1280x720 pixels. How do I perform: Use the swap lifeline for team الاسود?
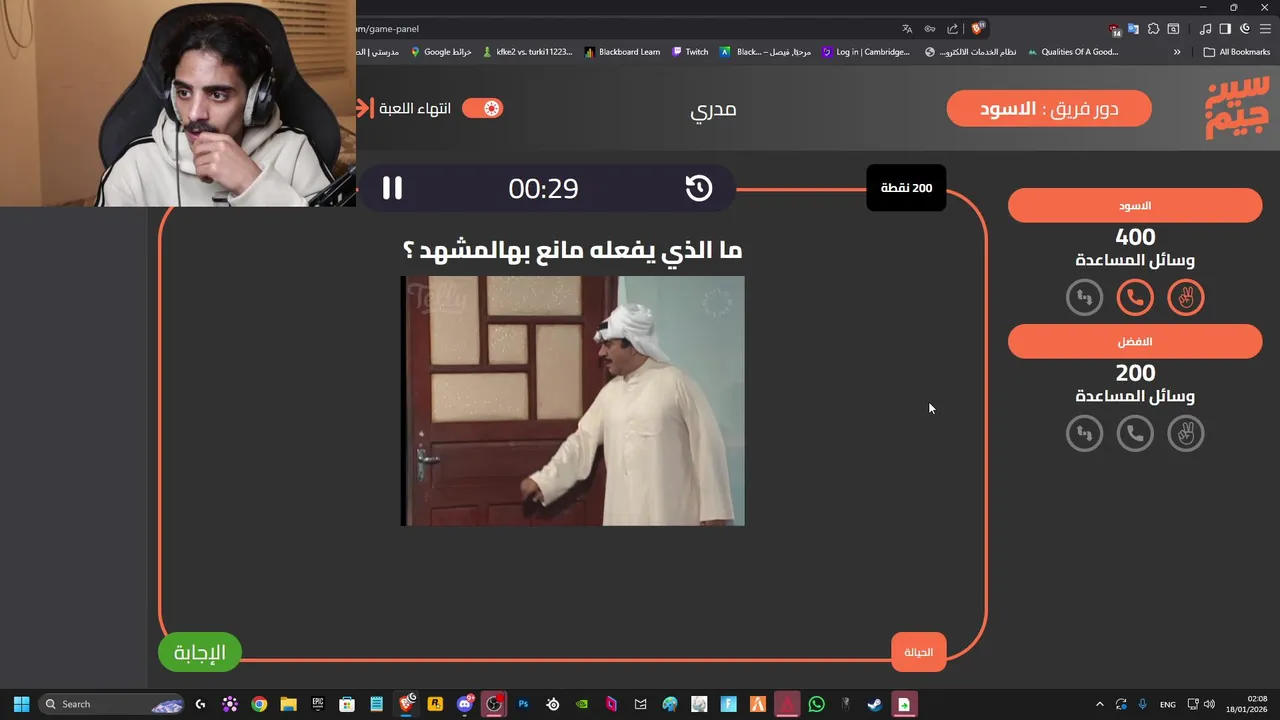pos(1084,297)
